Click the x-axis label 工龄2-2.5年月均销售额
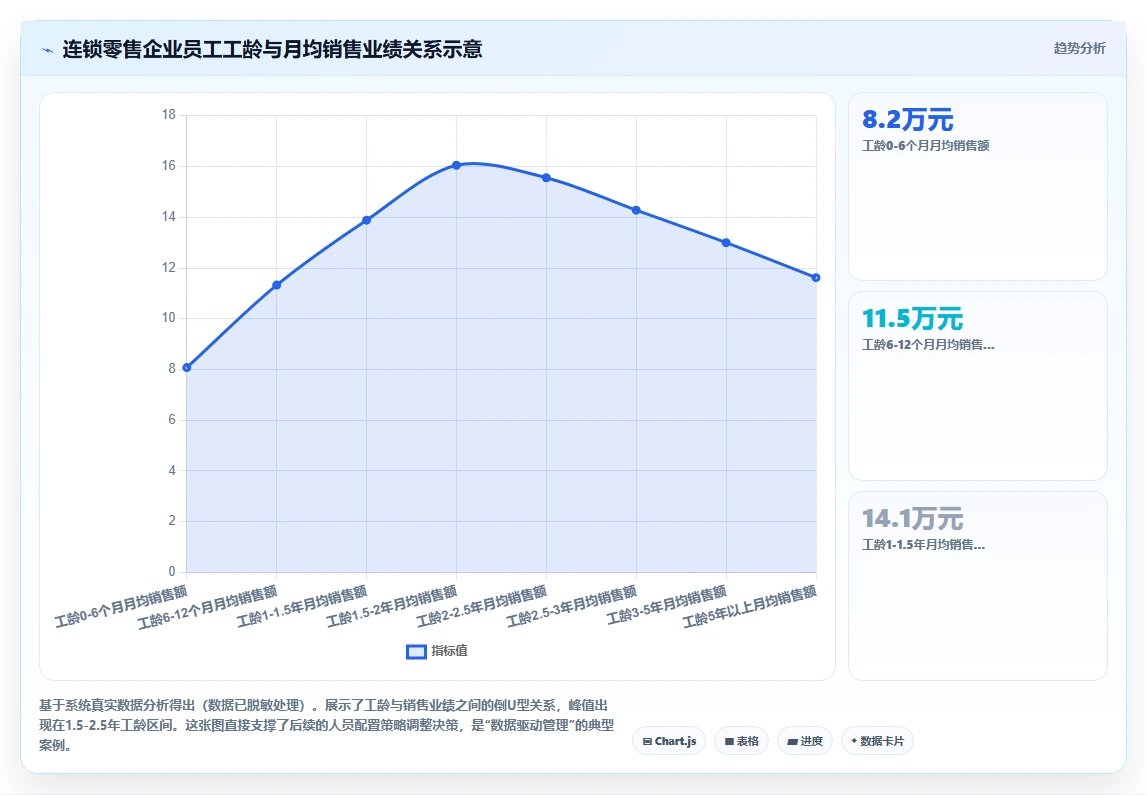This screenshot has width=1147, height=795. coord(482,606)
